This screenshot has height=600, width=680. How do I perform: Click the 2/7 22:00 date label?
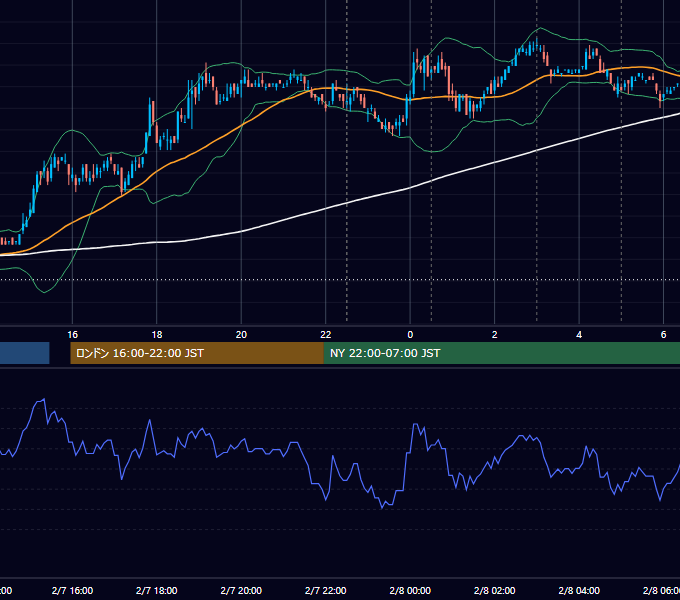point(326,590)
